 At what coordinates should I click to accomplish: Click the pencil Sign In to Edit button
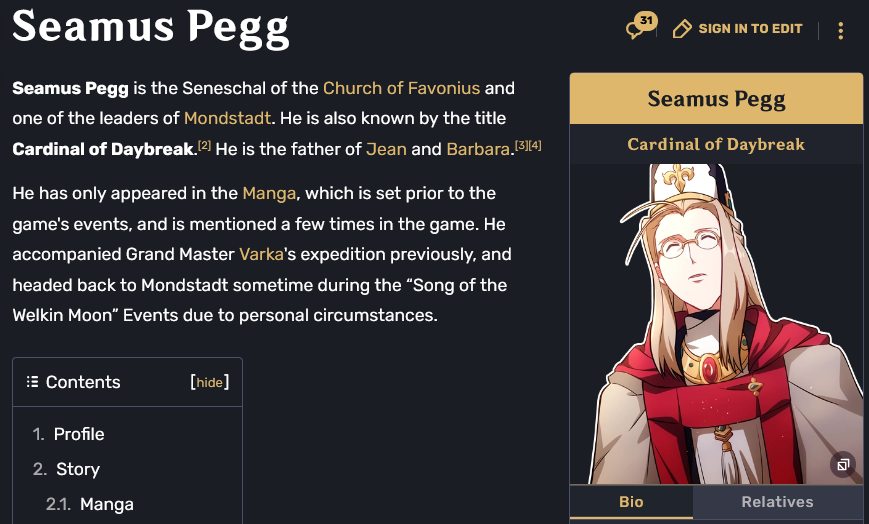click(738, 29)
